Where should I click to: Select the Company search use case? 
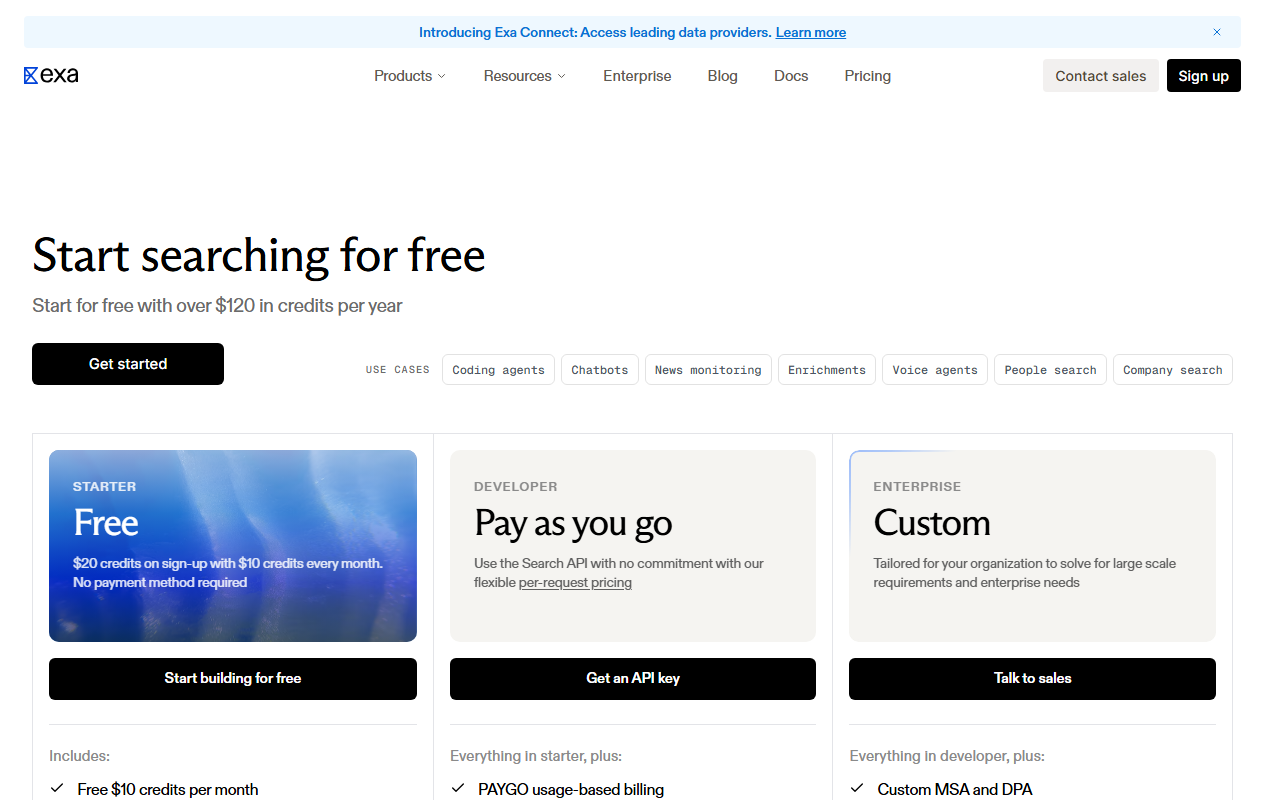pos(1173,370)
